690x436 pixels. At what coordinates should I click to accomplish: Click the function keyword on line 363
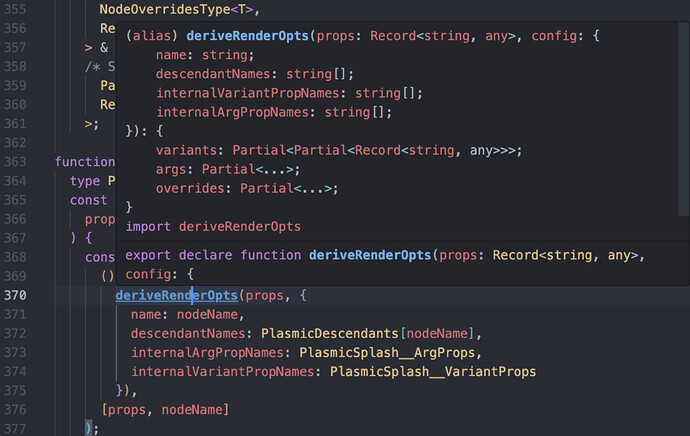(85, 162)
